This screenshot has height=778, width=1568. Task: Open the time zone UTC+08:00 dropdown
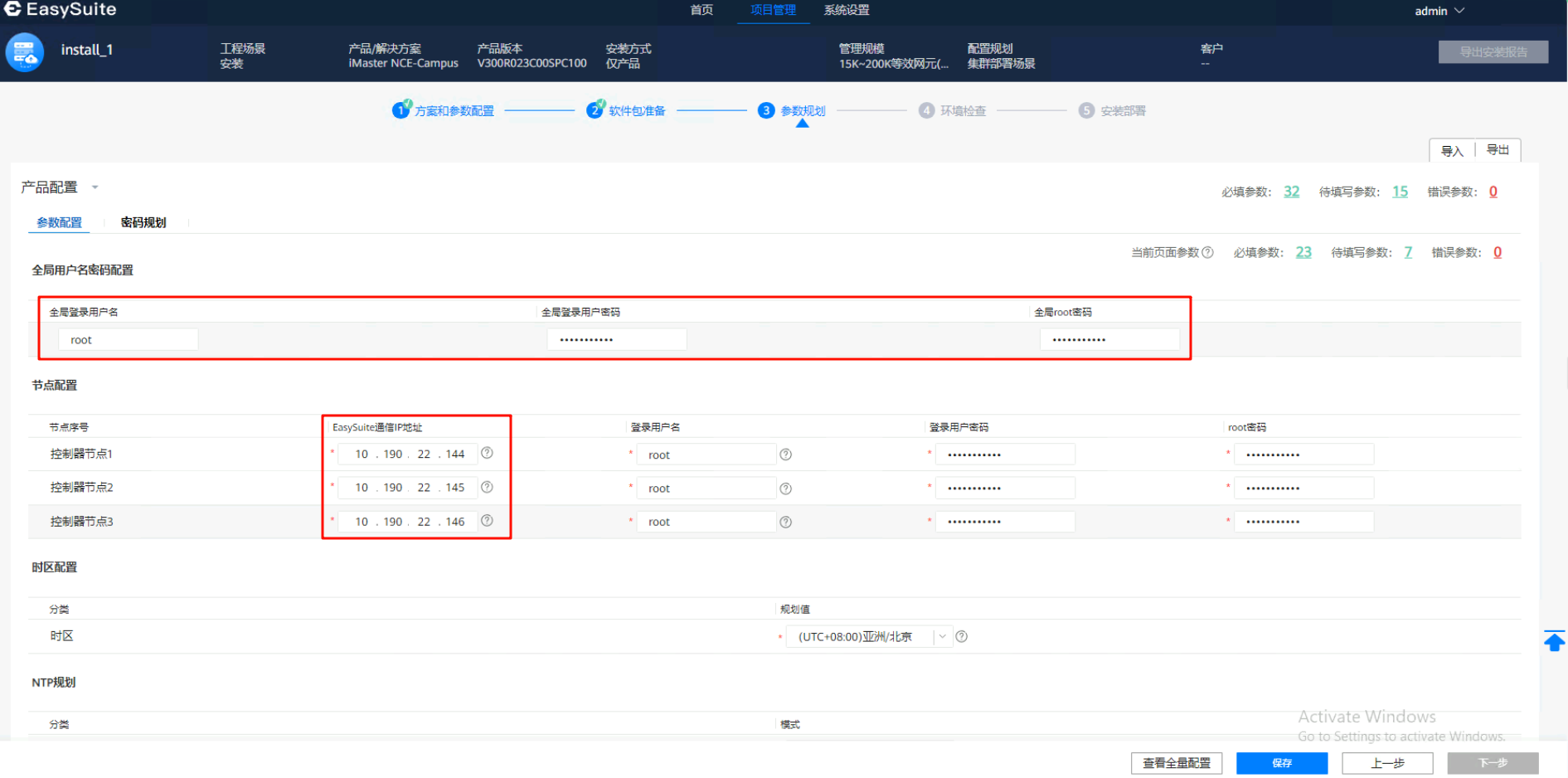coord(867,637)
